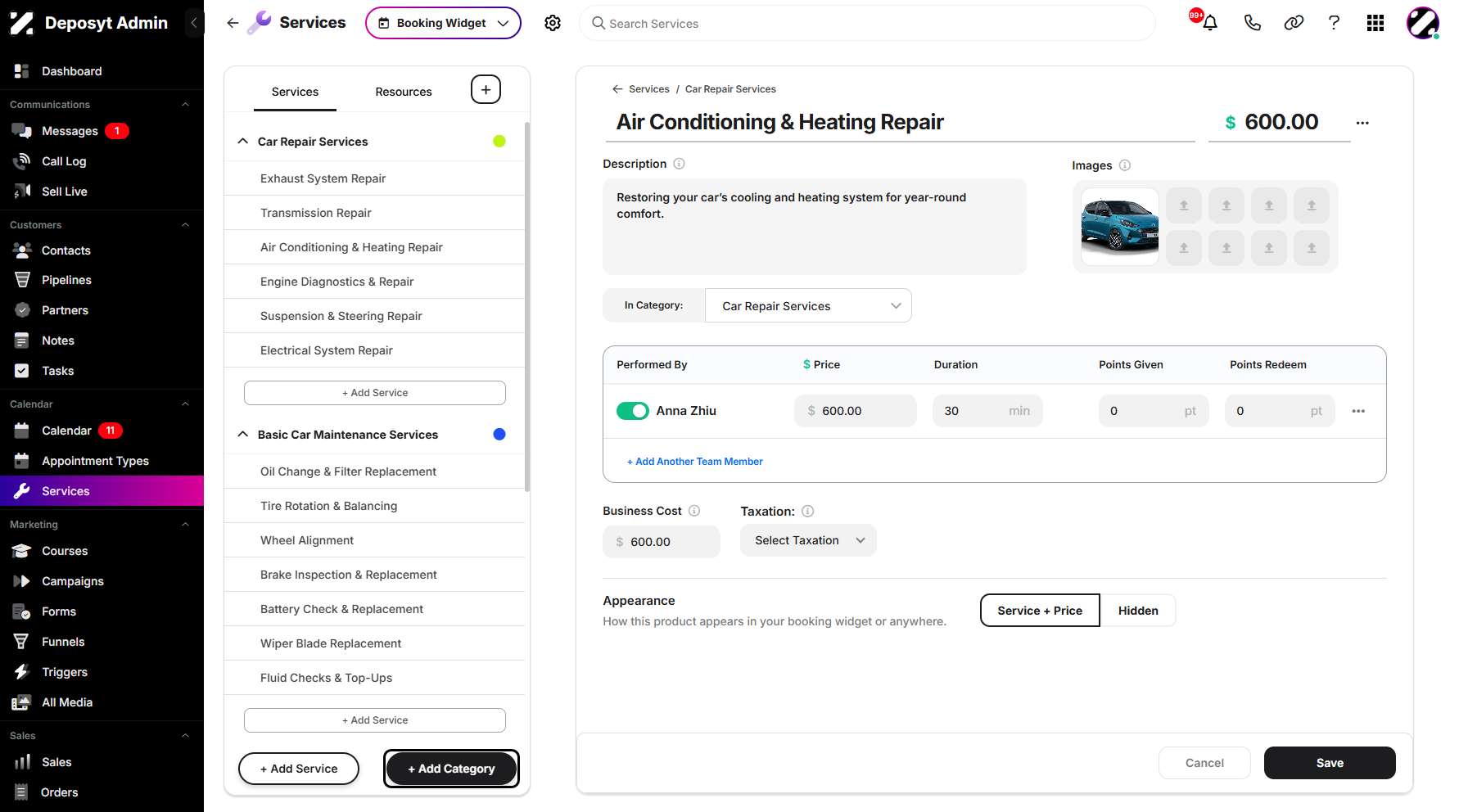Collapse Communications sidebar section
This screenshot has height=812, width=1459.
[x=185, y=105]
